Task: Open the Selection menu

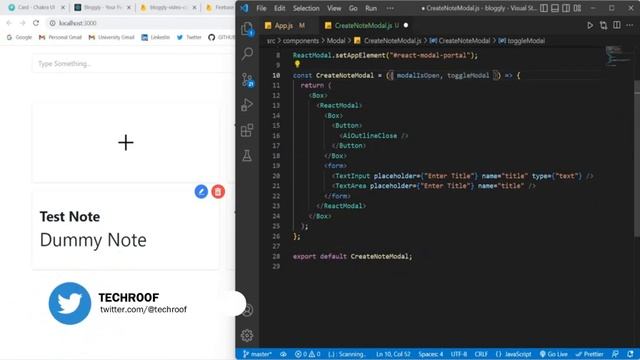Action: click(x=306, y=8)
